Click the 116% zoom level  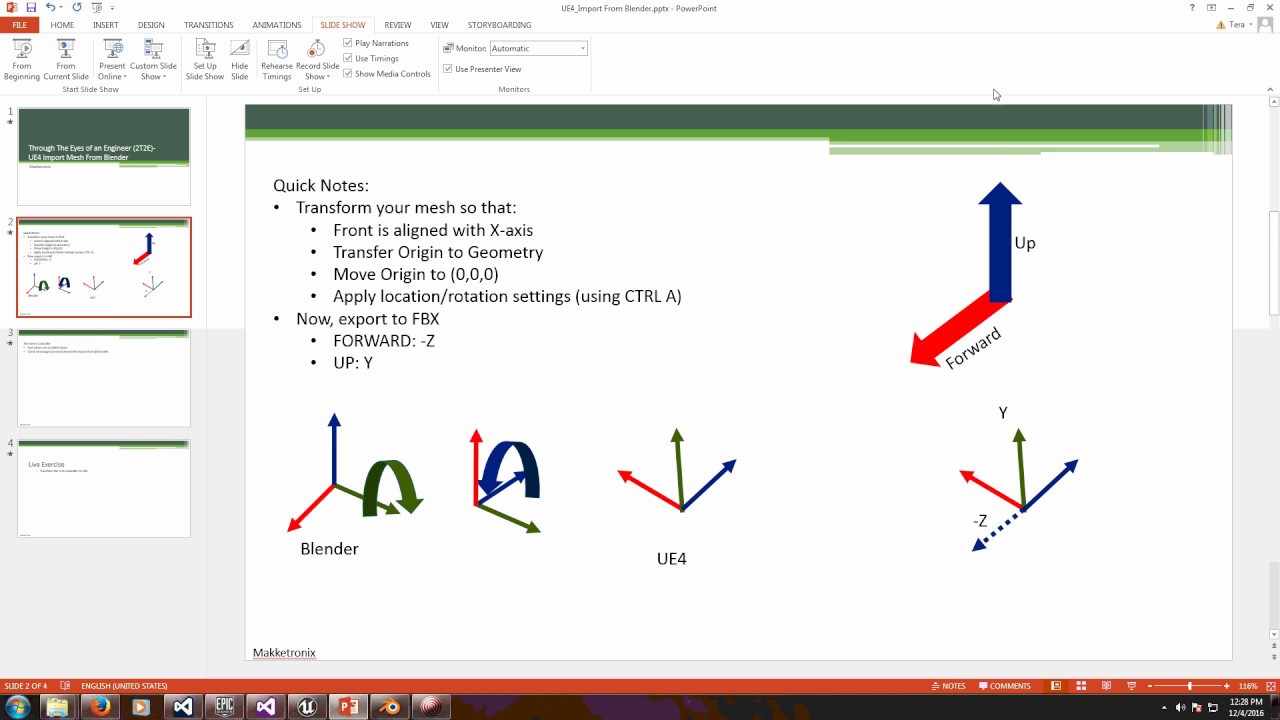1247,686
